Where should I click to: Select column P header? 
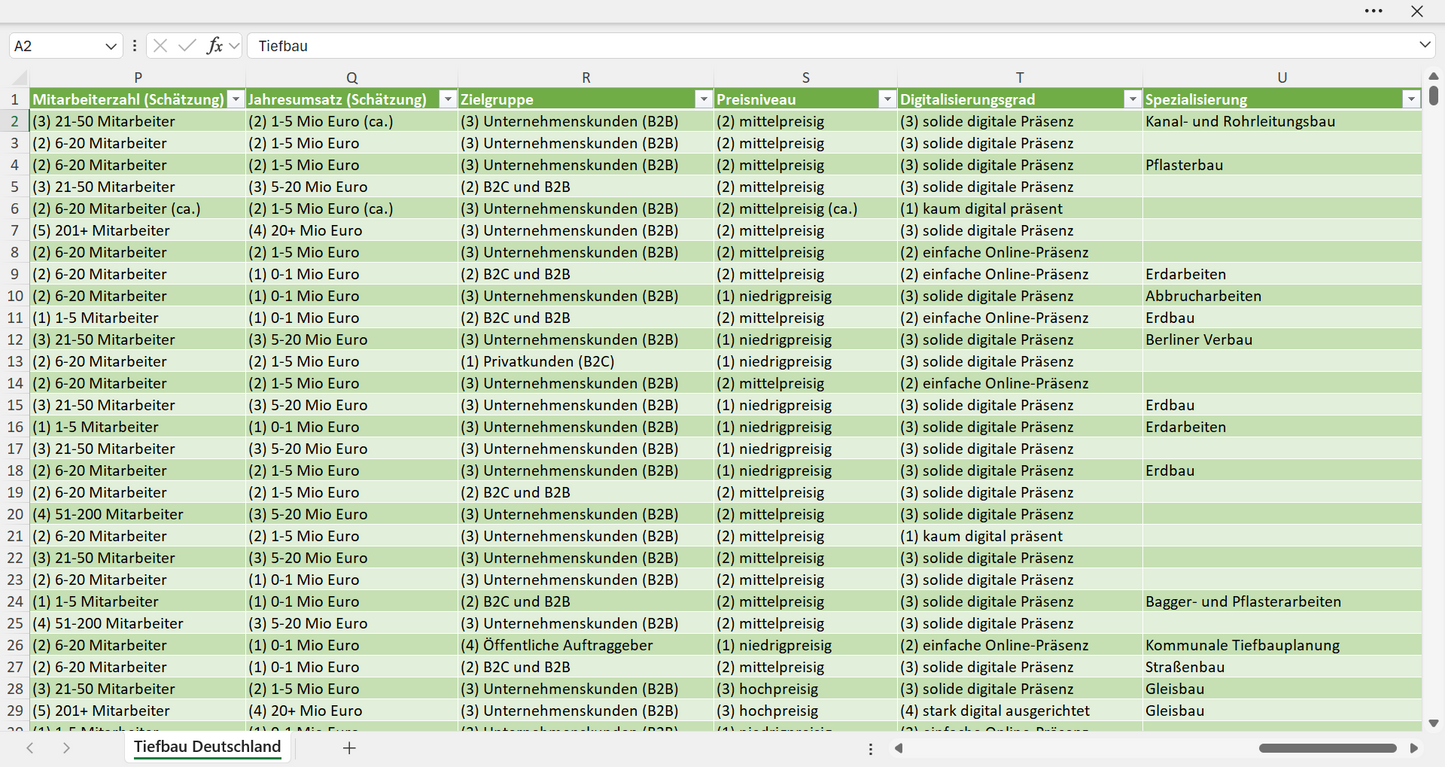(138, 77)
